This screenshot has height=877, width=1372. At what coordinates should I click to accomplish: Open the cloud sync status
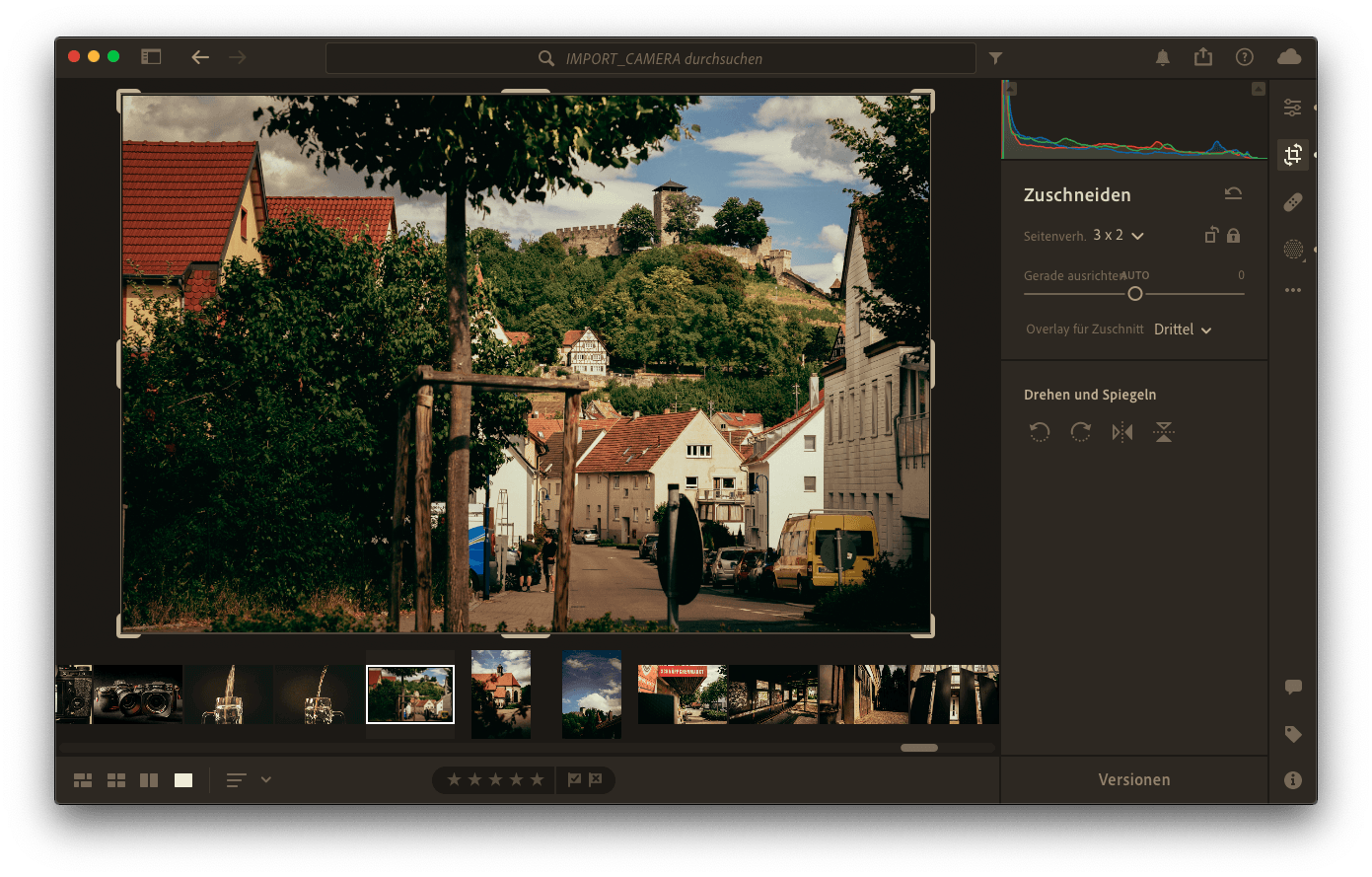[1288, 57]
